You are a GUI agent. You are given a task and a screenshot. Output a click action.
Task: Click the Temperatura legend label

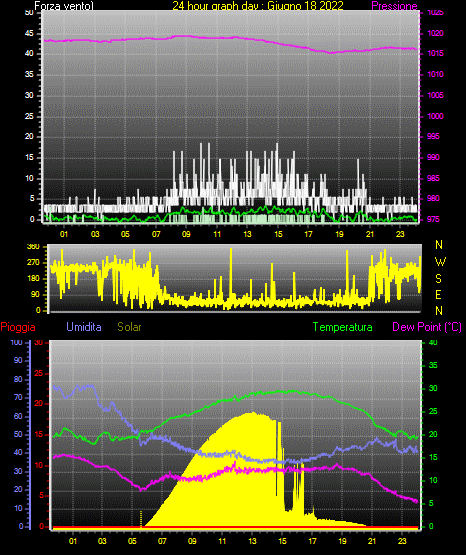click(x=343, y=327)
